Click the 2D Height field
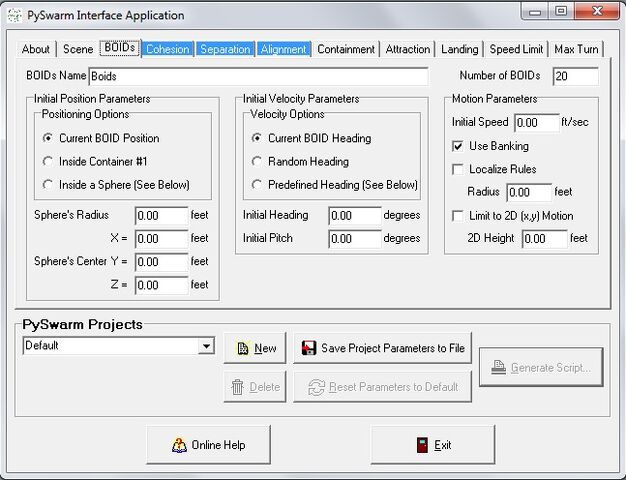 pyautogui.click(x=545, y=239)
